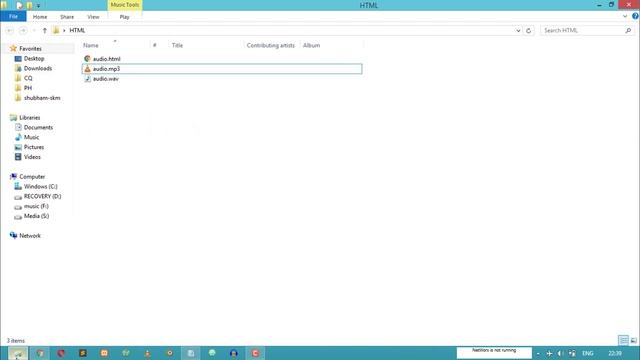The image size is (640, 360).
Task: Switch to Large icons view in status bar
Action: [x=633, y=340]
